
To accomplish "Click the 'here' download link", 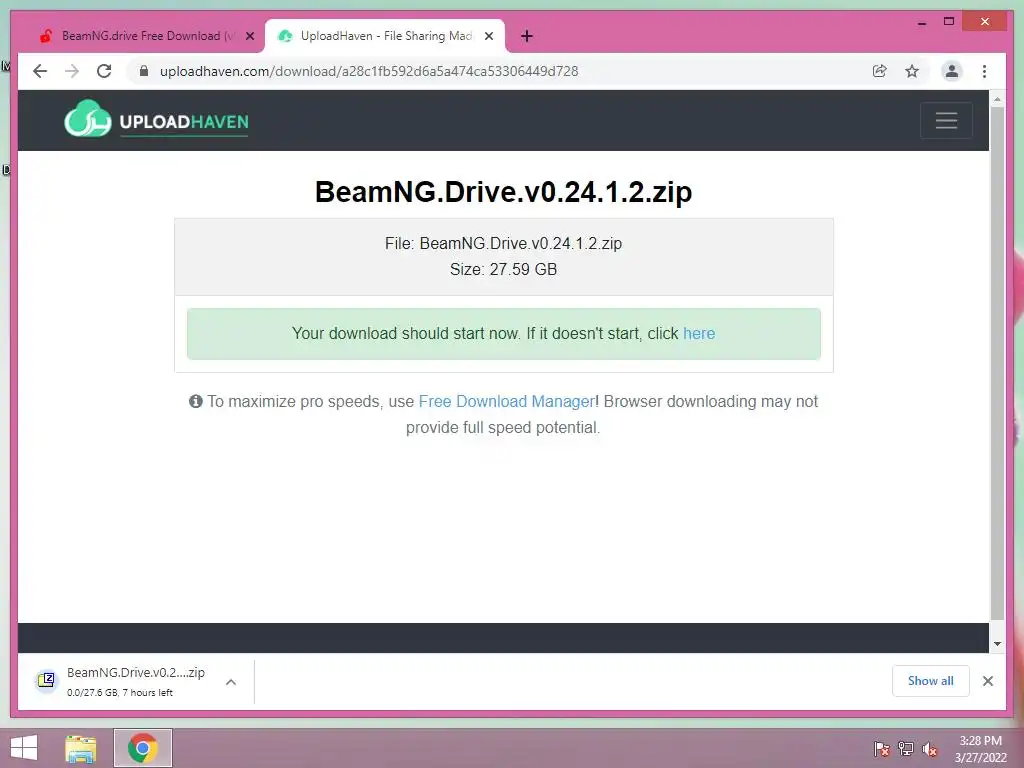I will [x=699, y=334].
